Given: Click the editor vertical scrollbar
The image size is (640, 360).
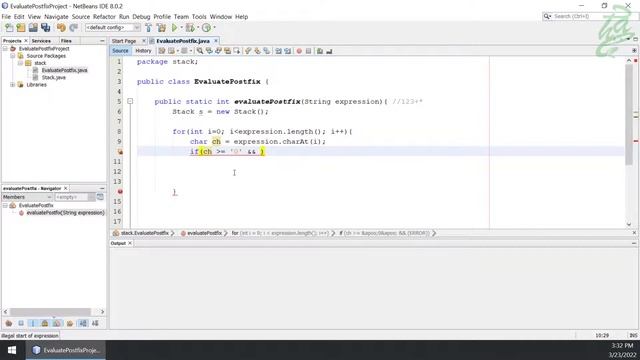Looking at the screenshot, I should [629, 114].
